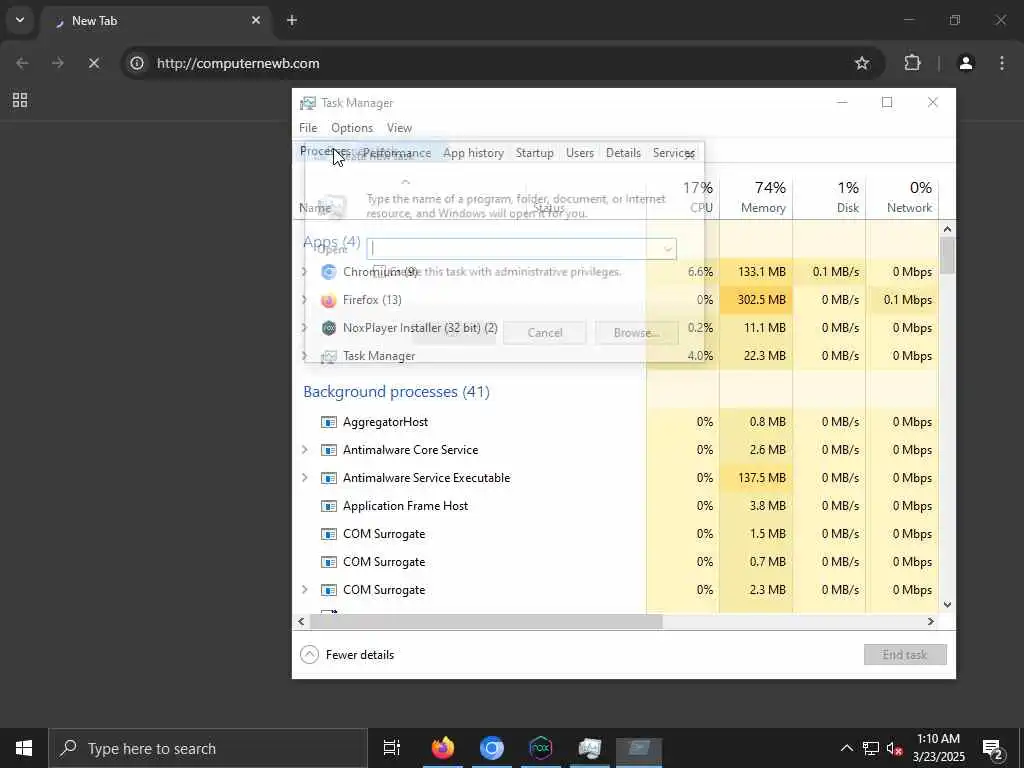Go back in the browser
Viewport: 1024px width, 768px height.
point(22,63)
